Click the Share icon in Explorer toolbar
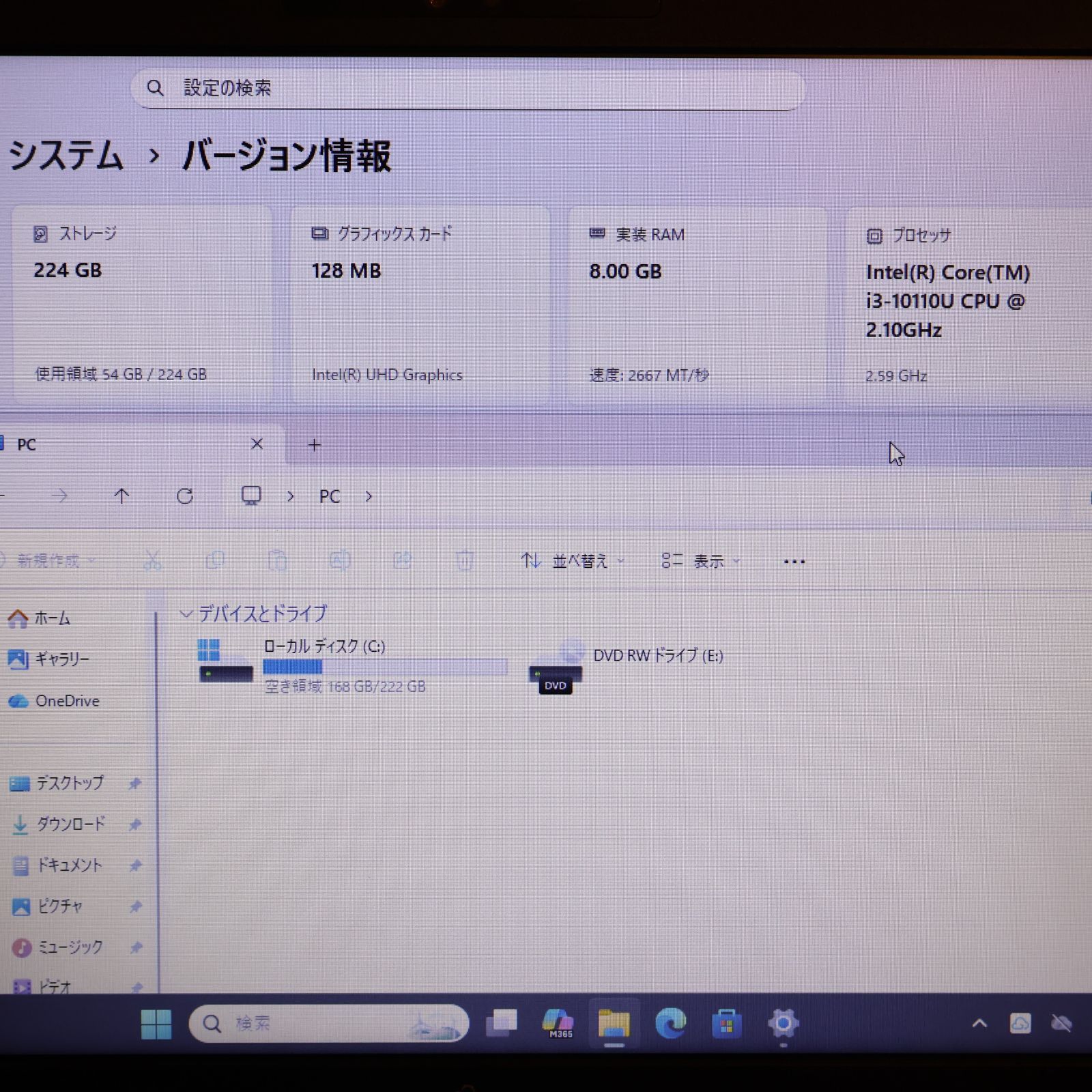Image resolution: width=1092 pixels, height=1092 pixels. click(403, 561)
